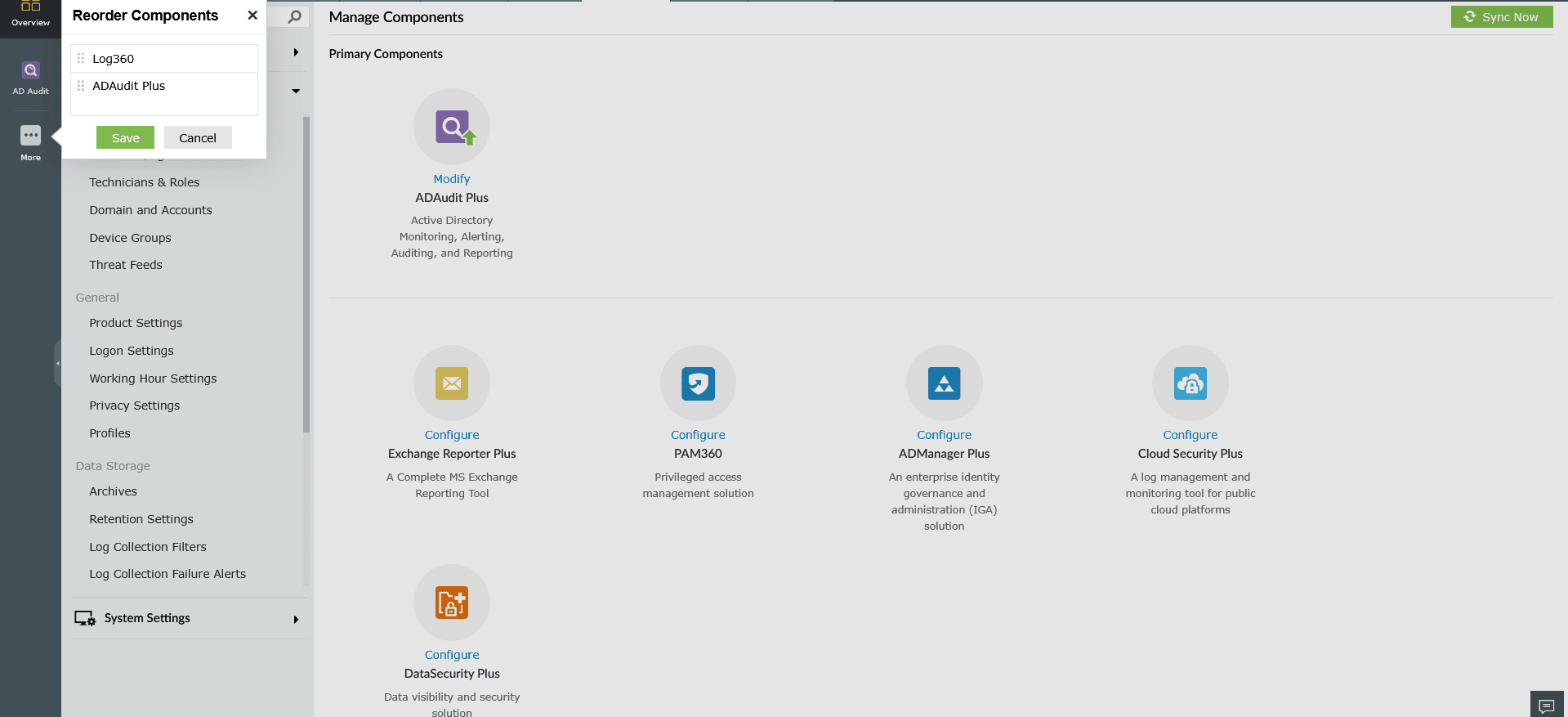Collapse the left settings panel handle
Image resolution: width=1568 pixels, height=717 pixels.
(x=57, y=363)
